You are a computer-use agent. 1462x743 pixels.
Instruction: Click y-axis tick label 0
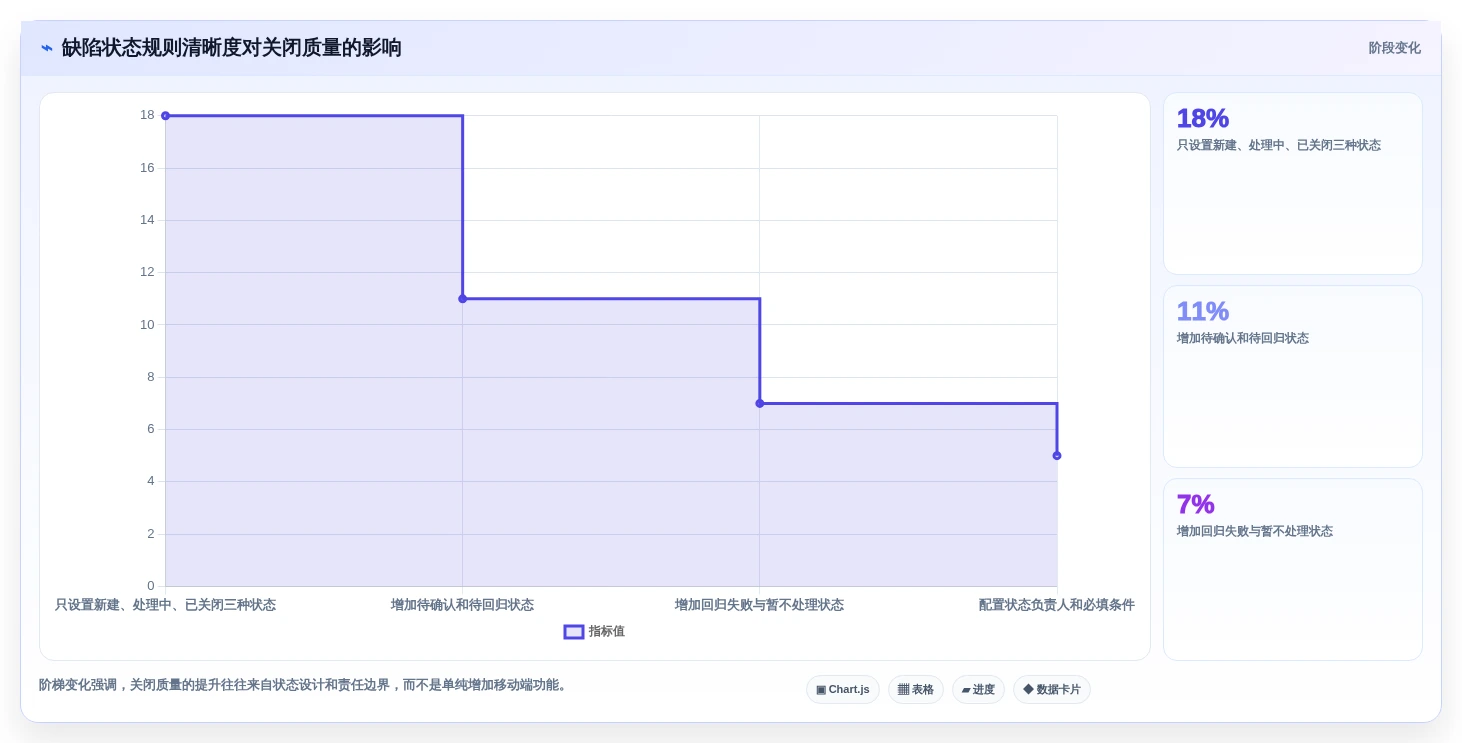coord(151,586)
